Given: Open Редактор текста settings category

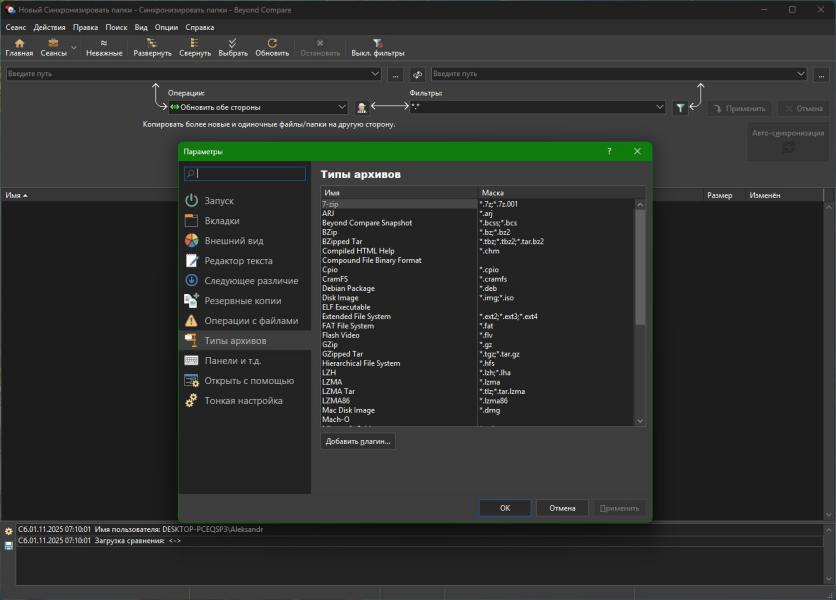Looking at the screenshot, I should [x=238, y=261].
